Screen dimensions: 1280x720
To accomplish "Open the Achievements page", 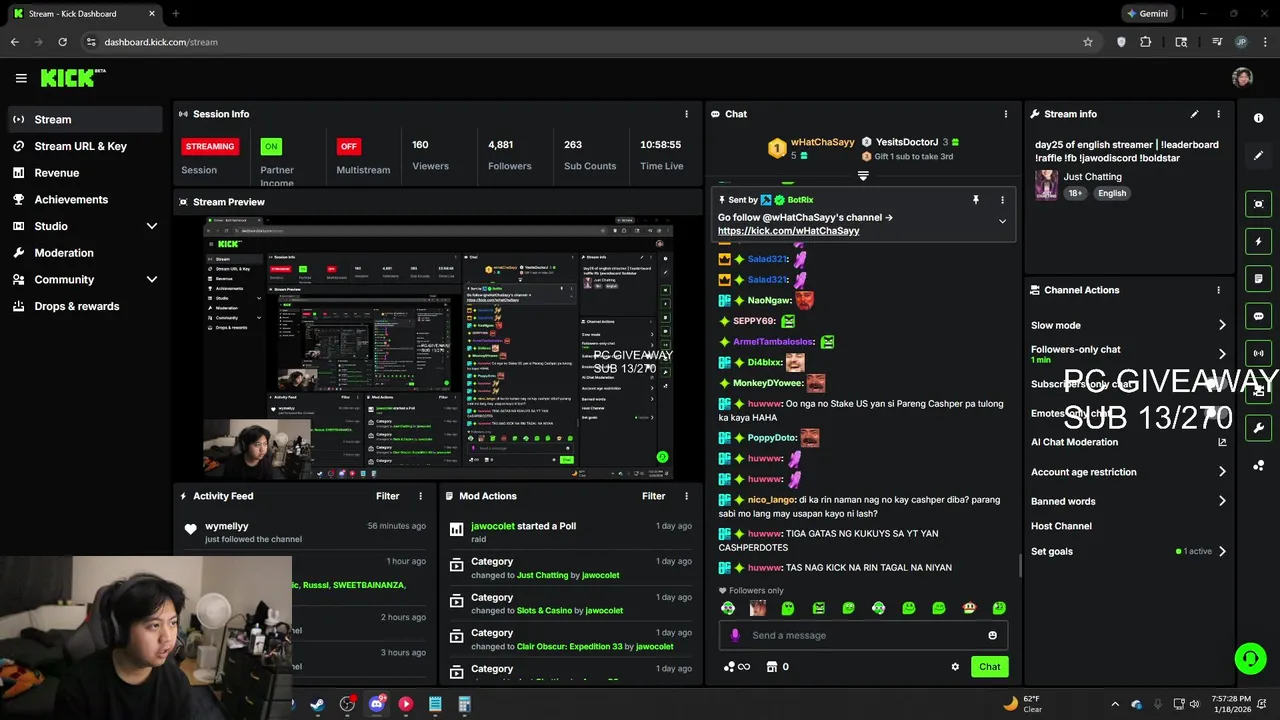I will coord(84,199).
